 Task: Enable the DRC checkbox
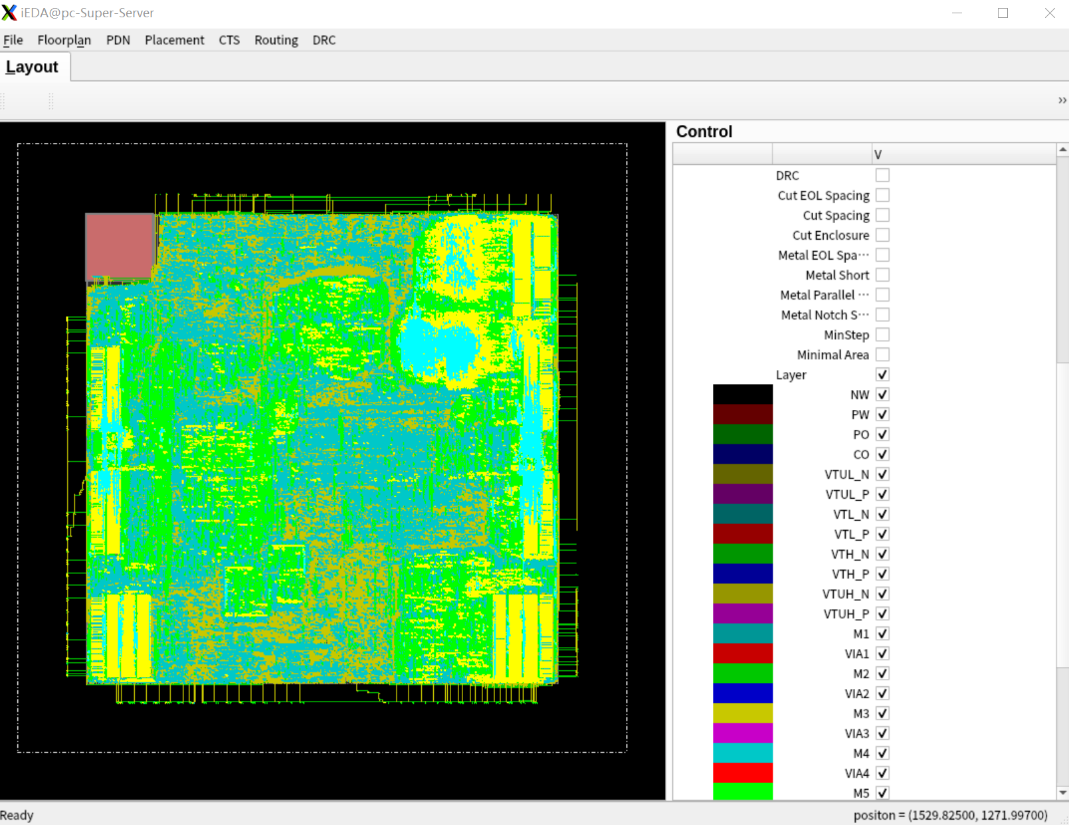[882, 175]
